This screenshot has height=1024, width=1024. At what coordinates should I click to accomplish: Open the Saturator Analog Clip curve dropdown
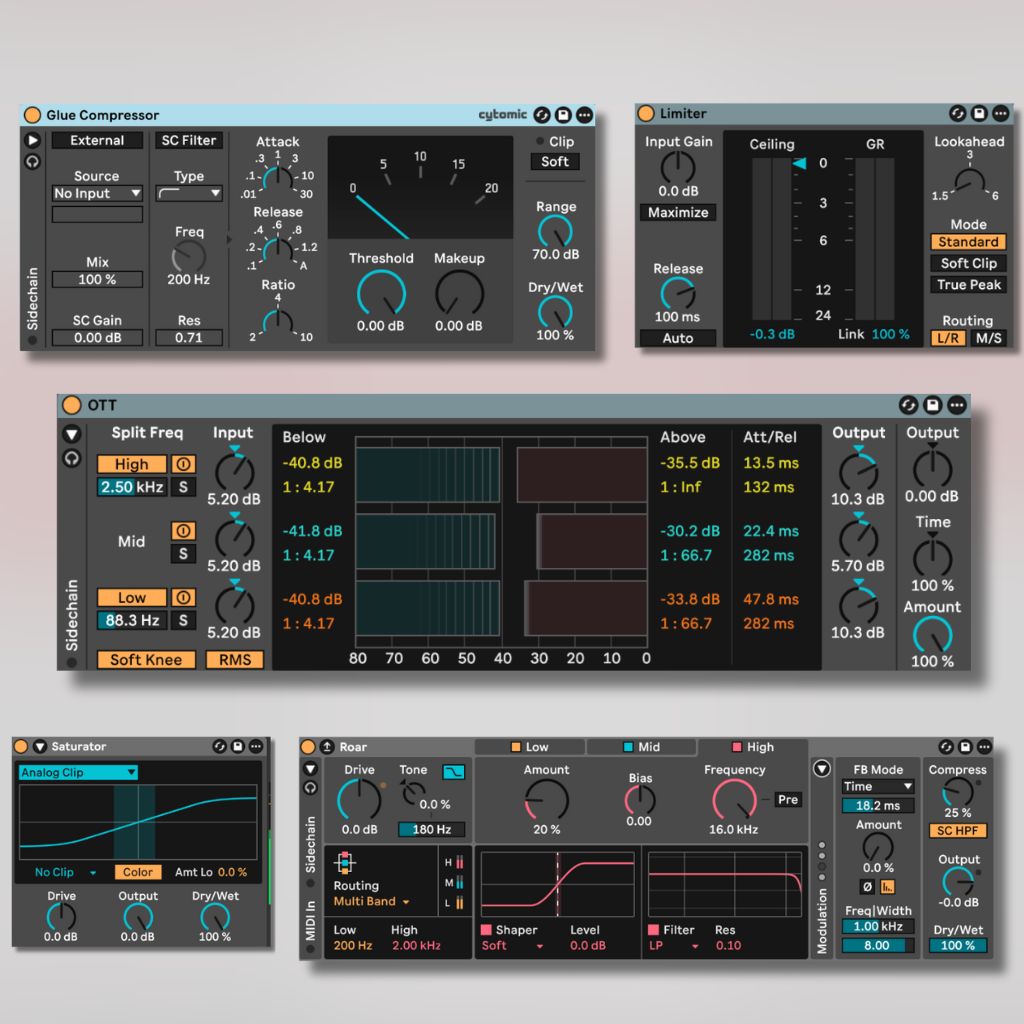[x=78, y=772]
